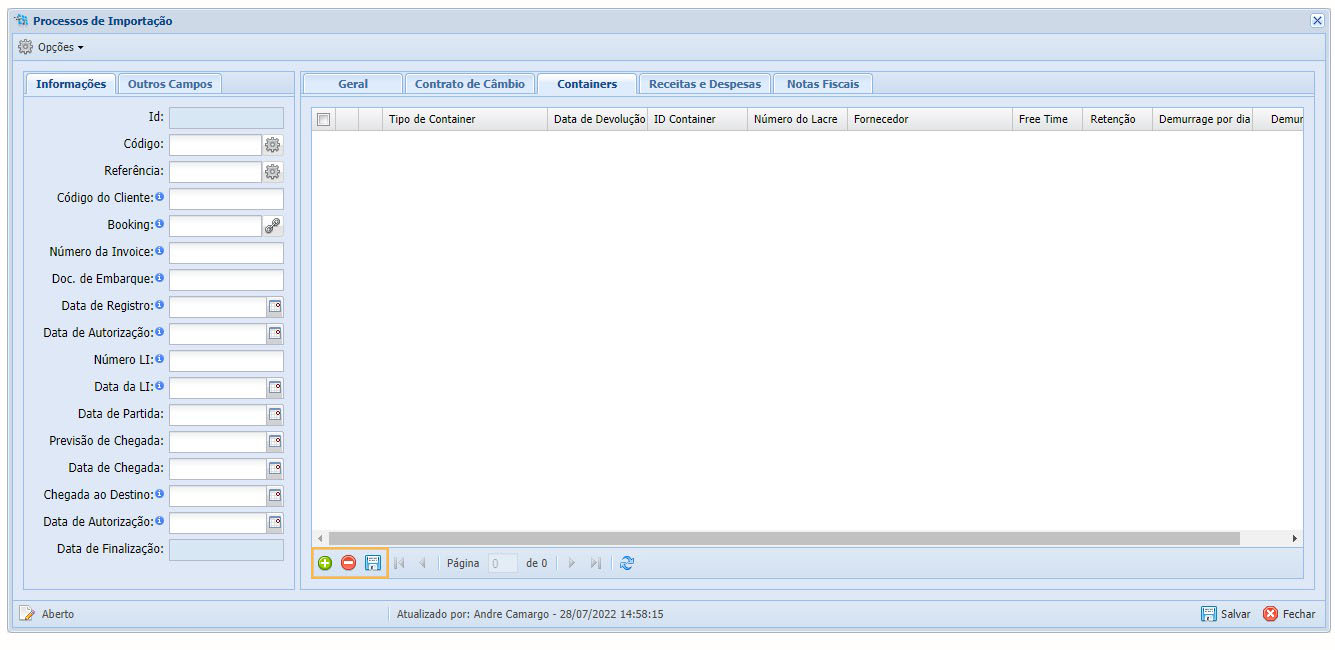The image size is (1335, 650).
Task: Click the red remove container icon
Action: click(x=349, y=563)
